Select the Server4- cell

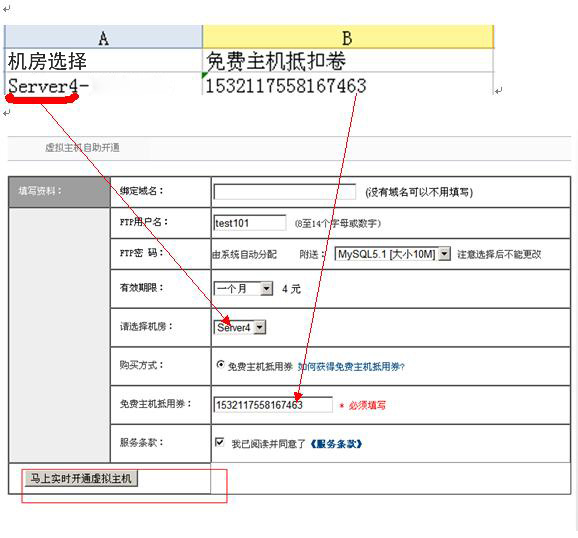click(104, 84)
